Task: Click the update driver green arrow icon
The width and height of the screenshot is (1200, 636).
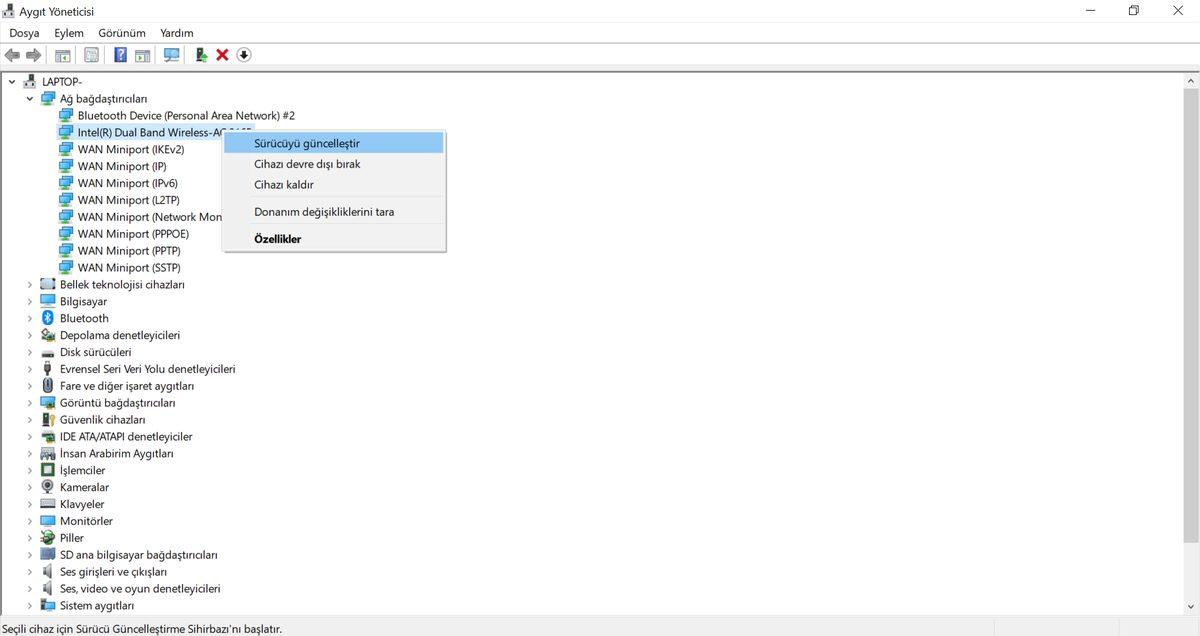Action: [201, 55]
